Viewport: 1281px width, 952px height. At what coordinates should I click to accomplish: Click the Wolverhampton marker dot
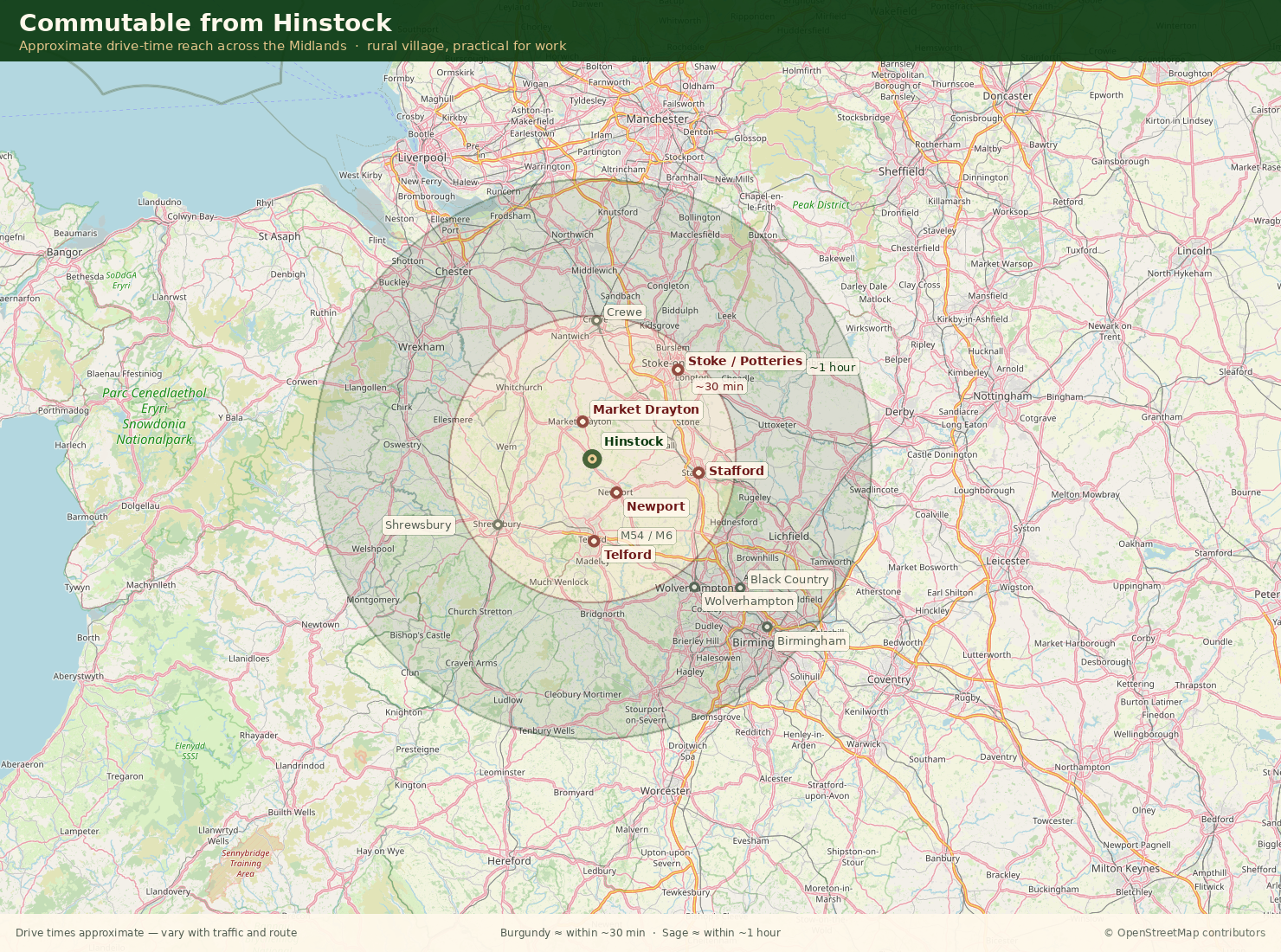click(x=694, y=587)
